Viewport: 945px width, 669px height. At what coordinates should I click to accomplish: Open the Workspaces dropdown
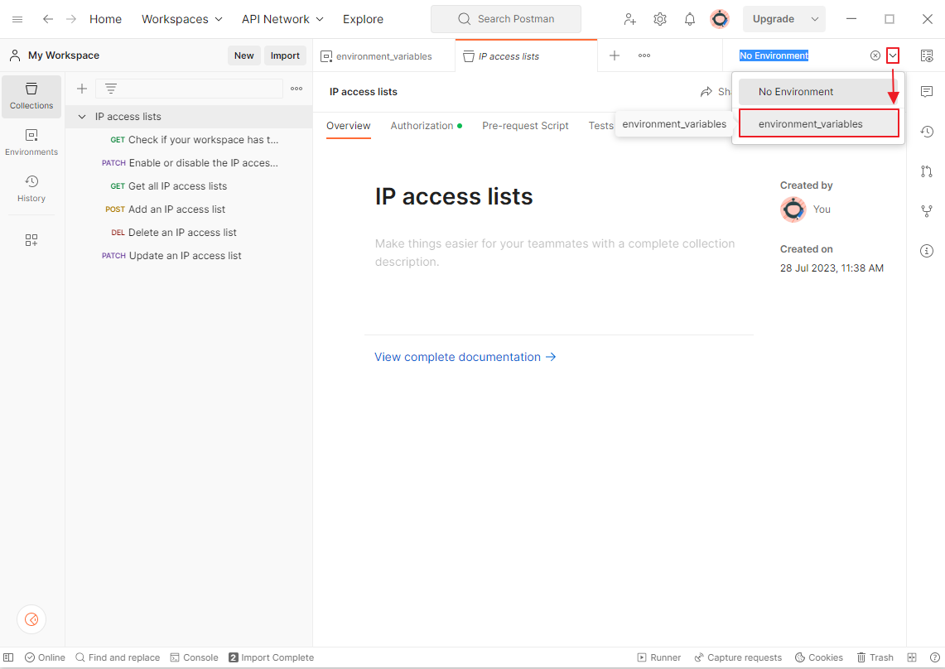tap(181, 19)
